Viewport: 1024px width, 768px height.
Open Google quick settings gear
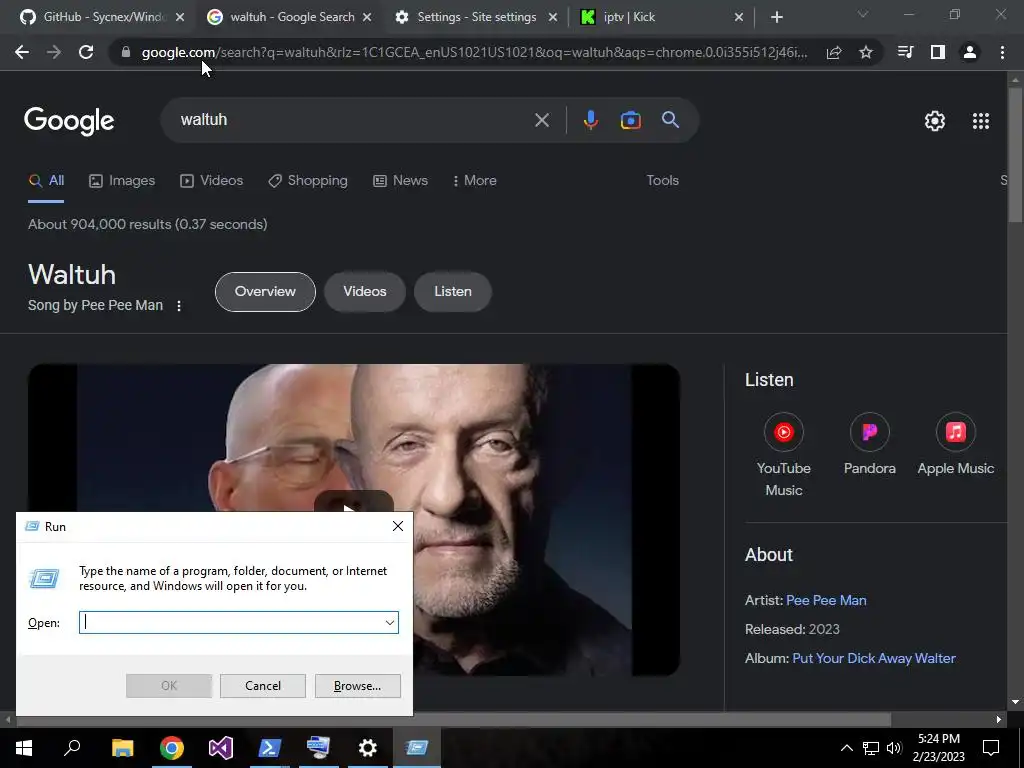click(x=935, y=121)
